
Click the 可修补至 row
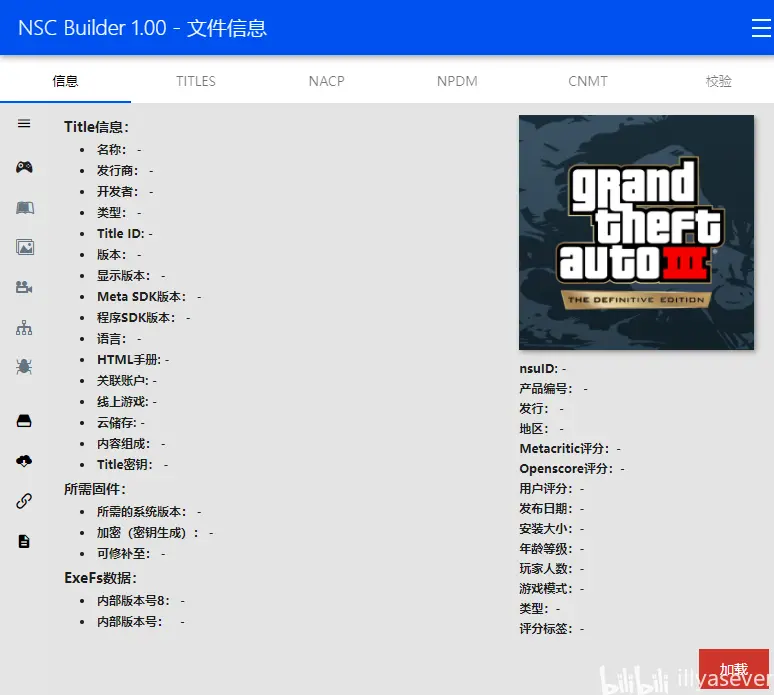[x=131, y=553]
